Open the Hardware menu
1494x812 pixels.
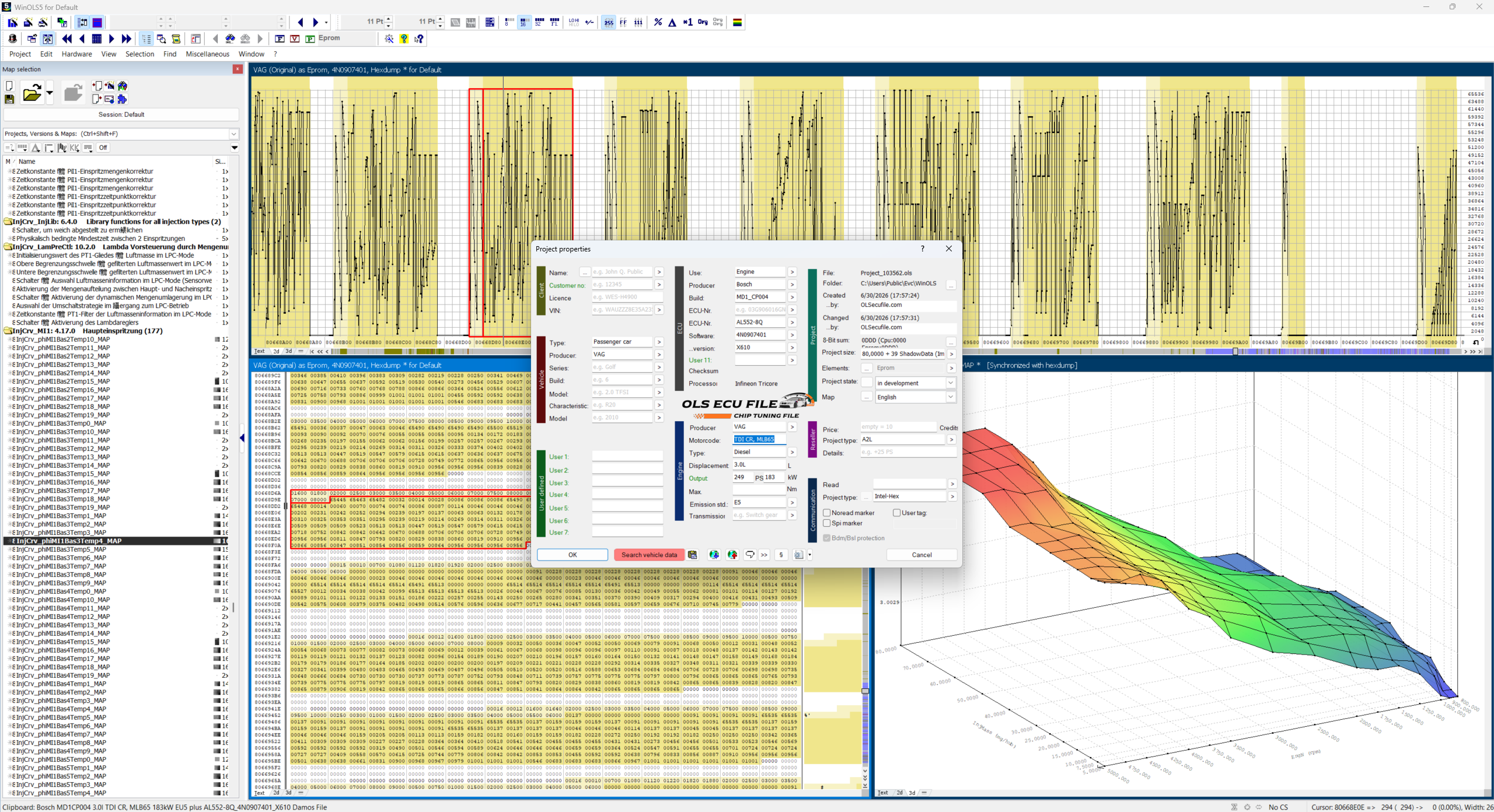(x=76, y=54)
